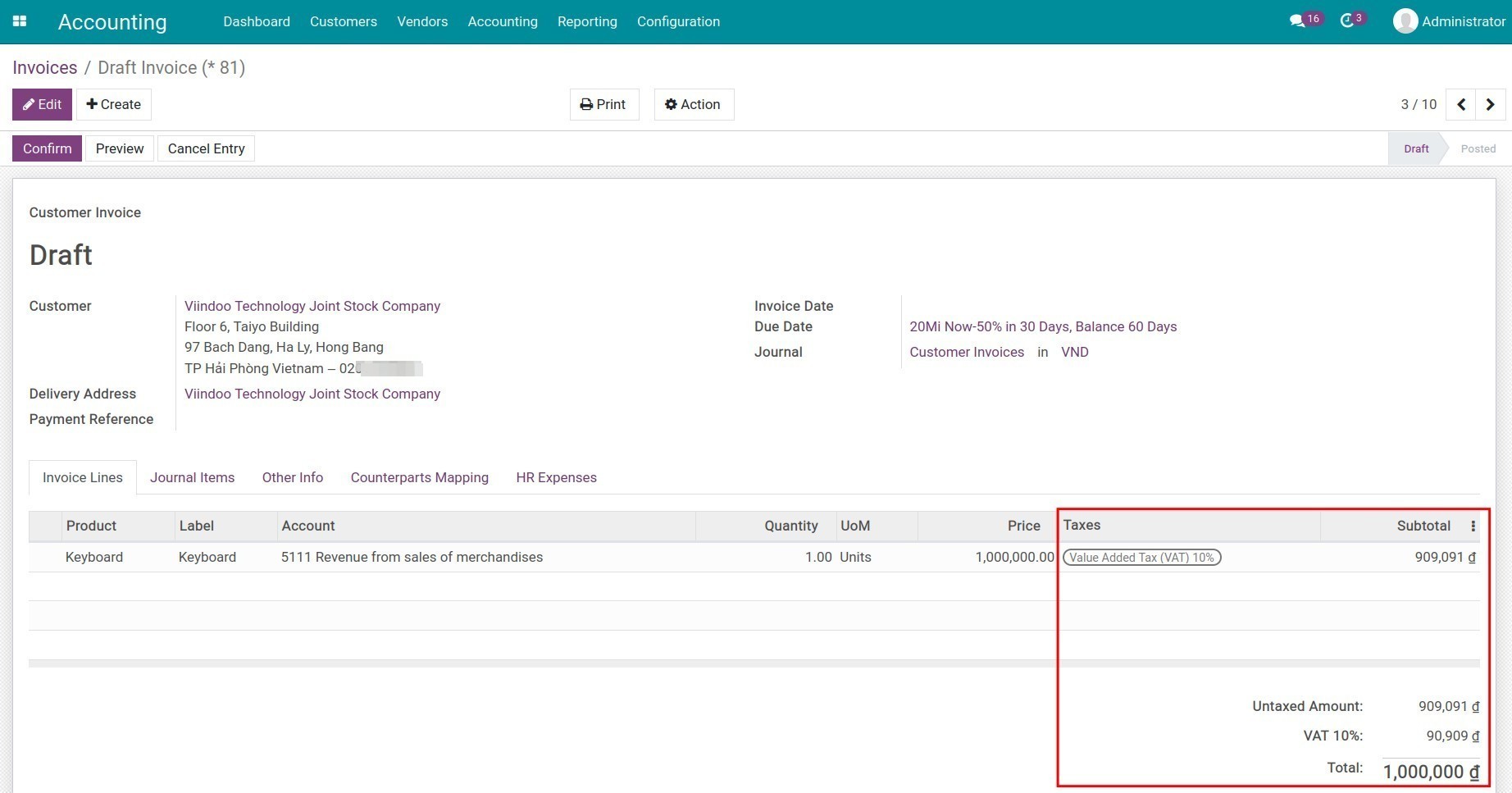The width and height of the screenshot is (1512, 793).
Task: Switch to the Counterparts Mapping tab
Action: (419, 477)
